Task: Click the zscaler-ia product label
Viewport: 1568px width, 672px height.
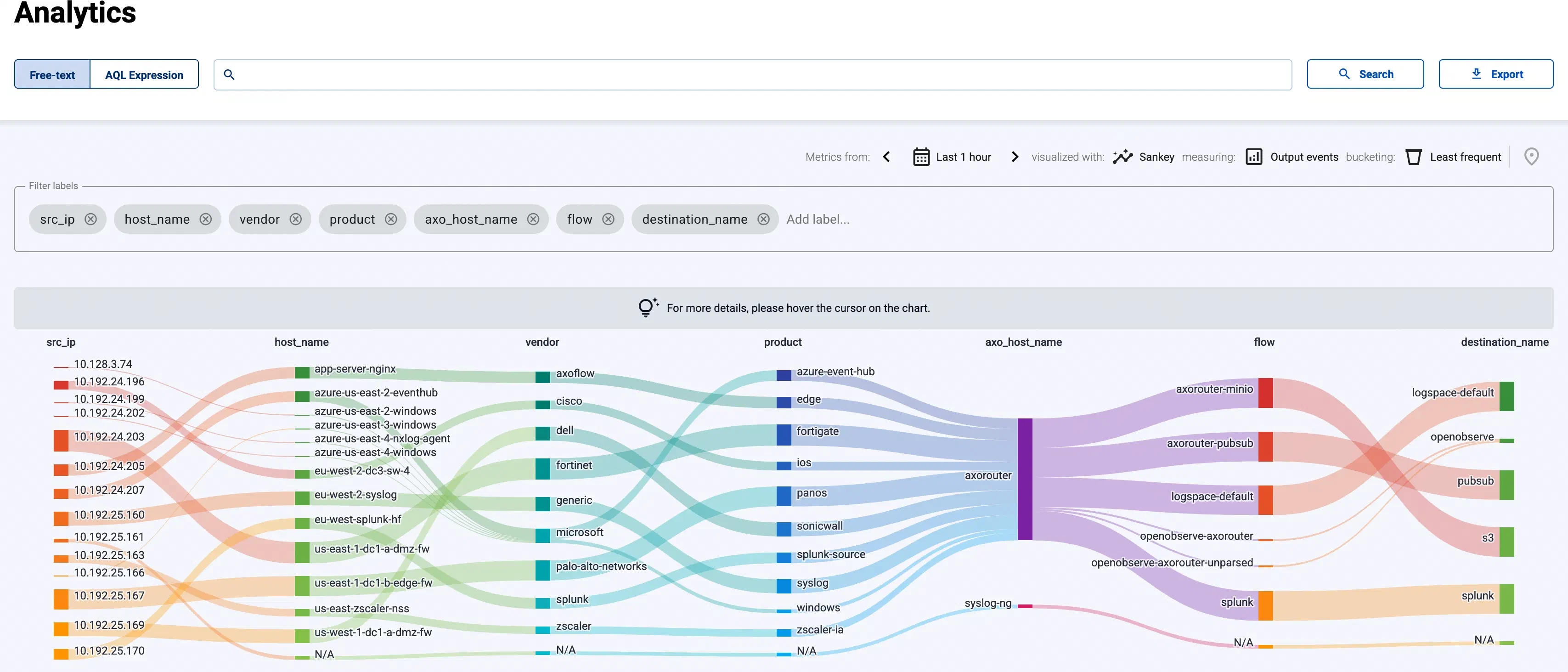Action: 820,629
